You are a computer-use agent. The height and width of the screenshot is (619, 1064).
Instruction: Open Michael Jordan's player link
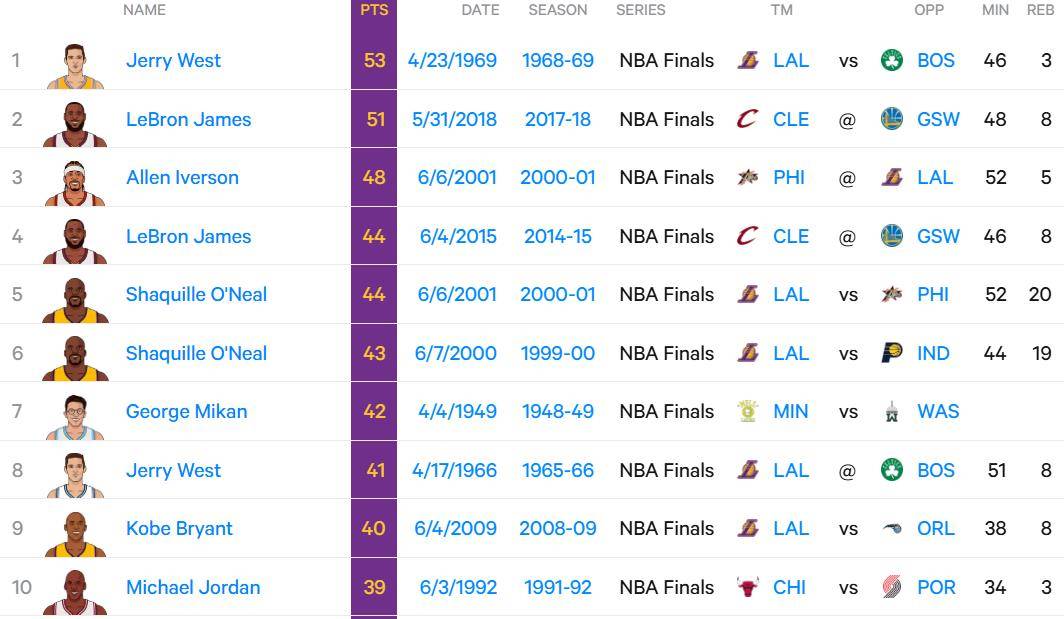[x=193, y=587]
